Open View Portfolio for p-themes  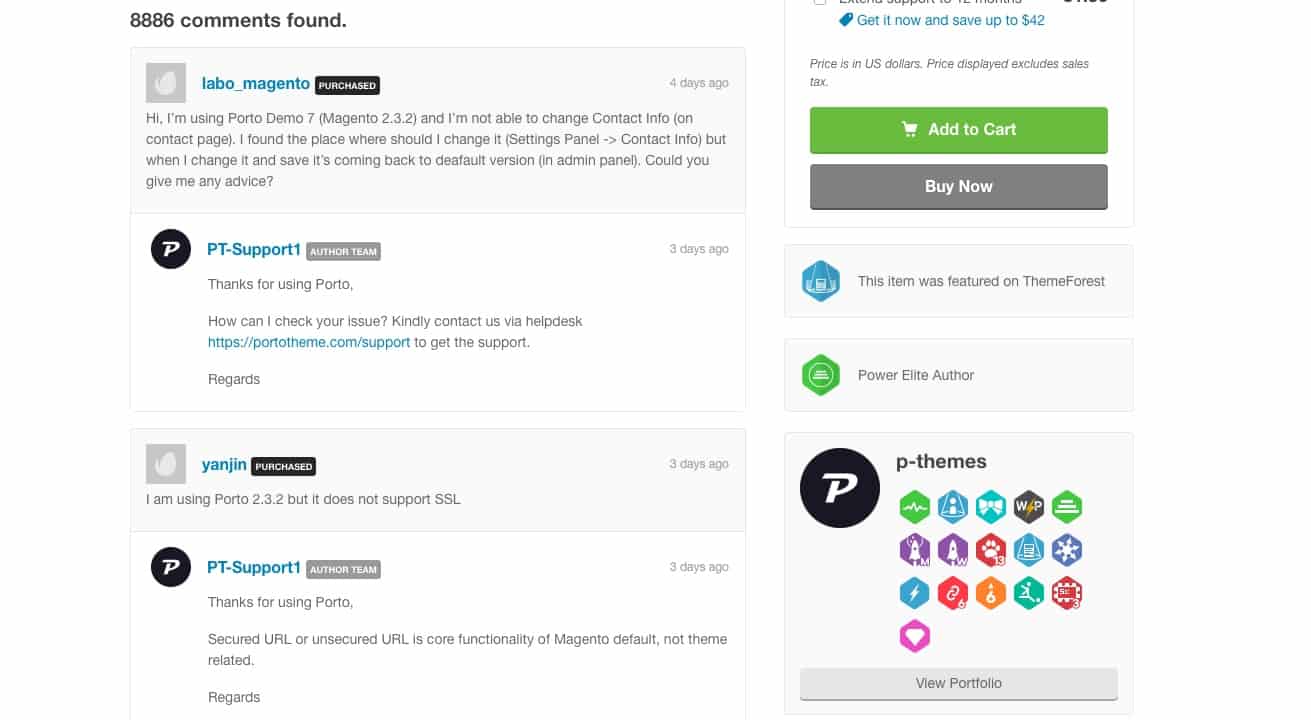[959, 684]
